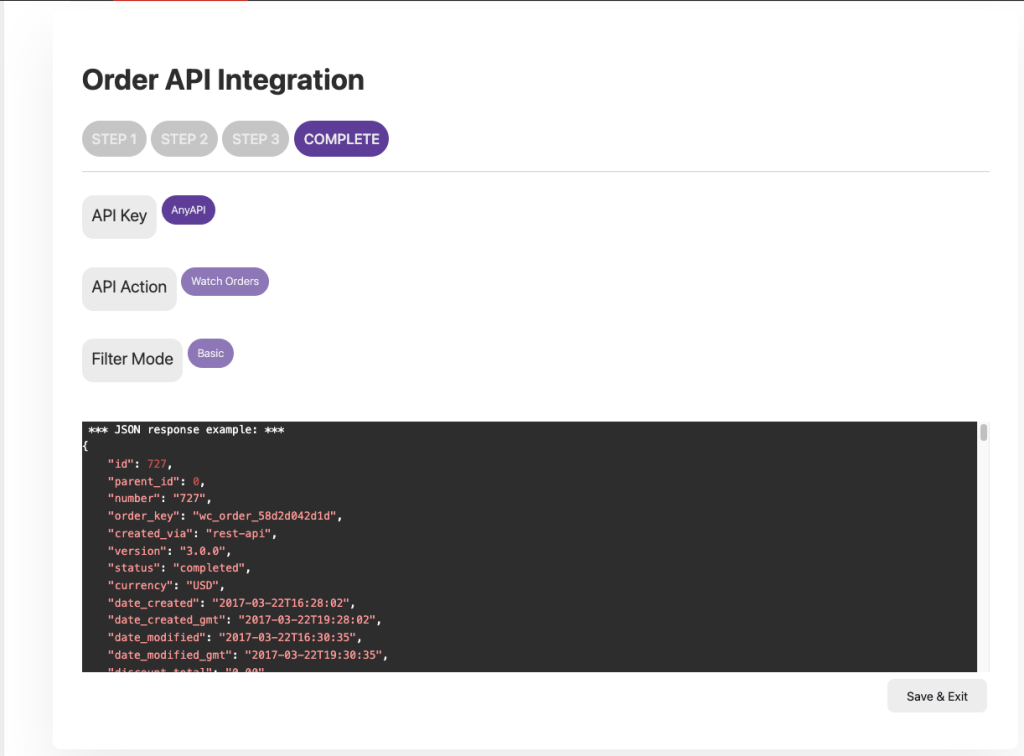The width and height of the screenshot is (1024, 756).
Task: Select the Watch Orders badge
Action: [225, 282]
